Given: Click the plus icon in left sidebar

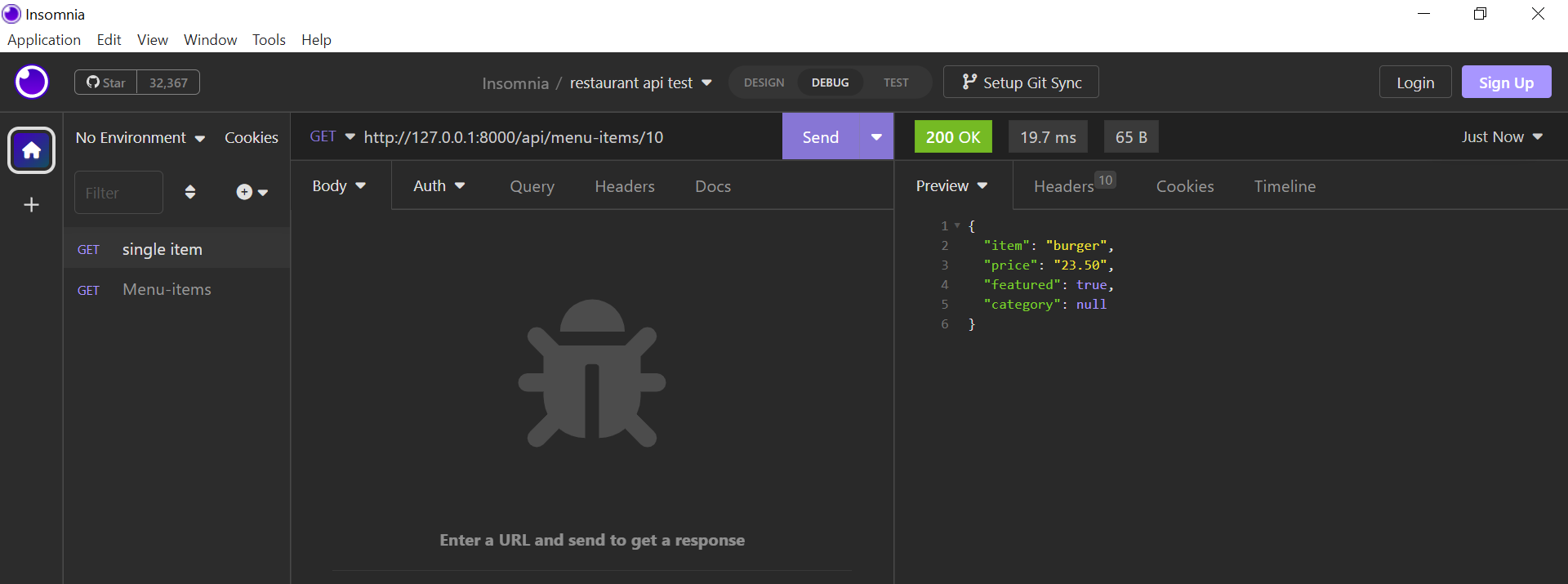Looking at the screenshot, I should pyautogui.click(x=32, y=205).
